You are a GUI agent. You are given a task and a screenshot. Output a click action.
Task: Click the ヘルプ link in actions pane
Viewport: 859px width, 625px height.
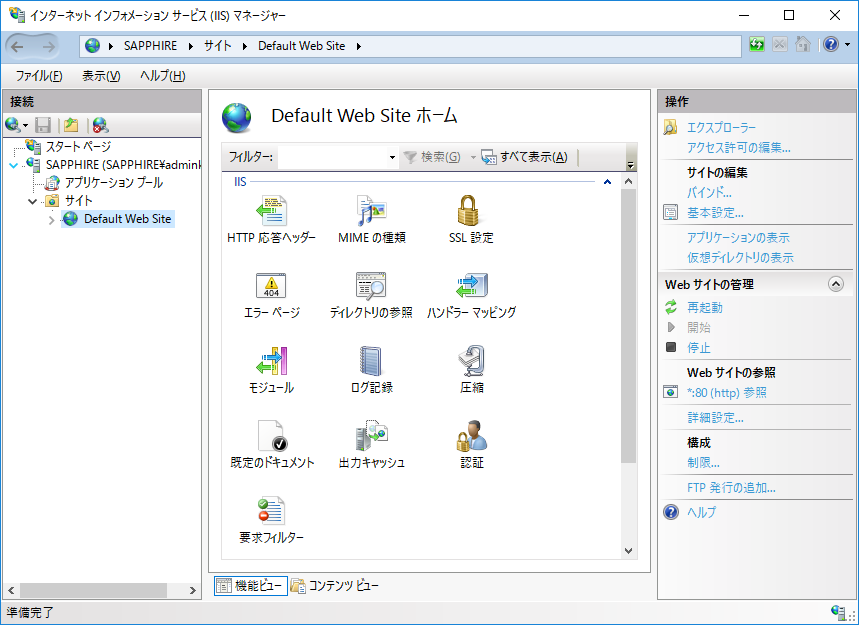click(x=702, y=512)
